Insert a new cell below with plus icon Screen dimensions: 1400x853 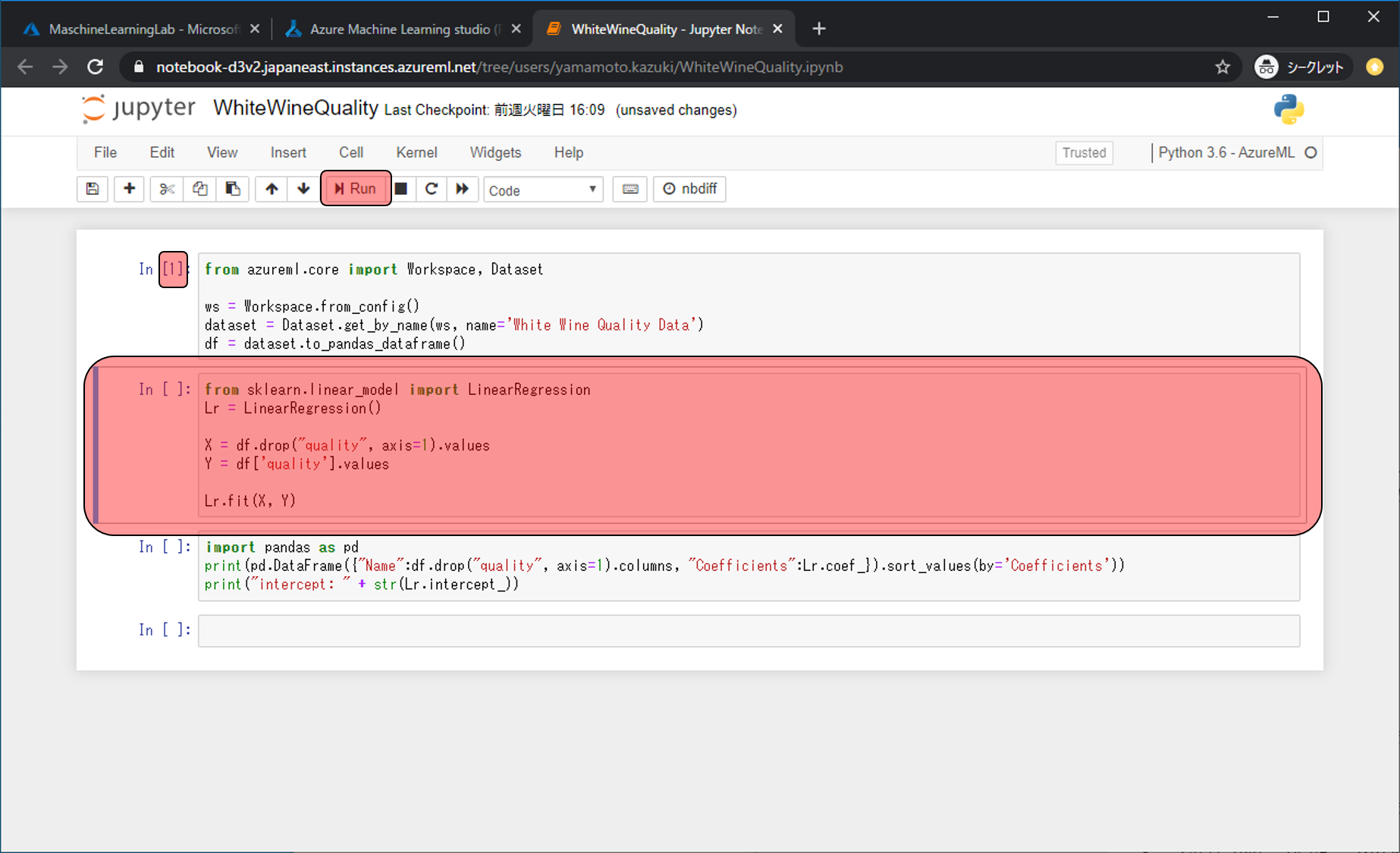click(129, 189)
